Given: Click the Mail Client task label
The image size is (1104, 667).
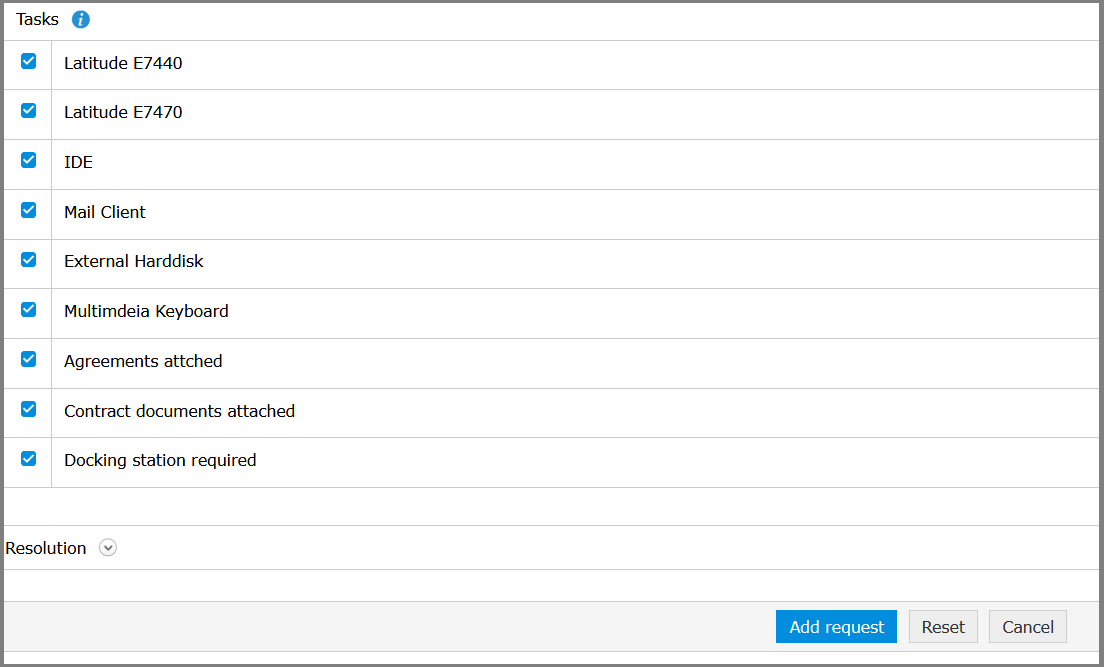Looking at the screenshot, I should pyautogui.click(x=105, y=212).
